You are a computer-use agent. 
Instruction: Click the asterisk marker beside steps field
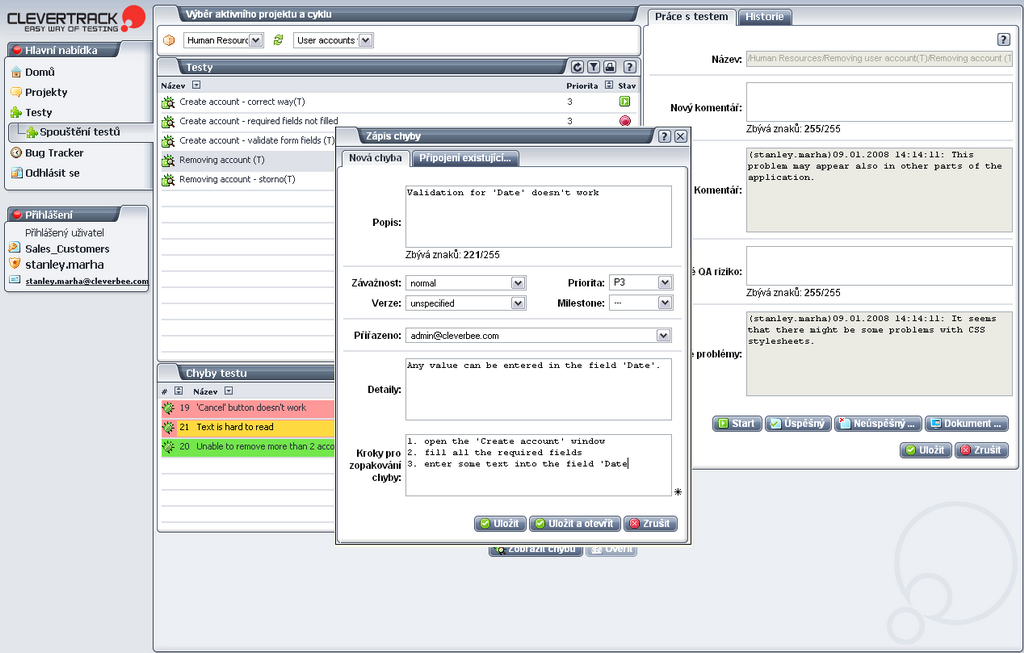(678, 492)
